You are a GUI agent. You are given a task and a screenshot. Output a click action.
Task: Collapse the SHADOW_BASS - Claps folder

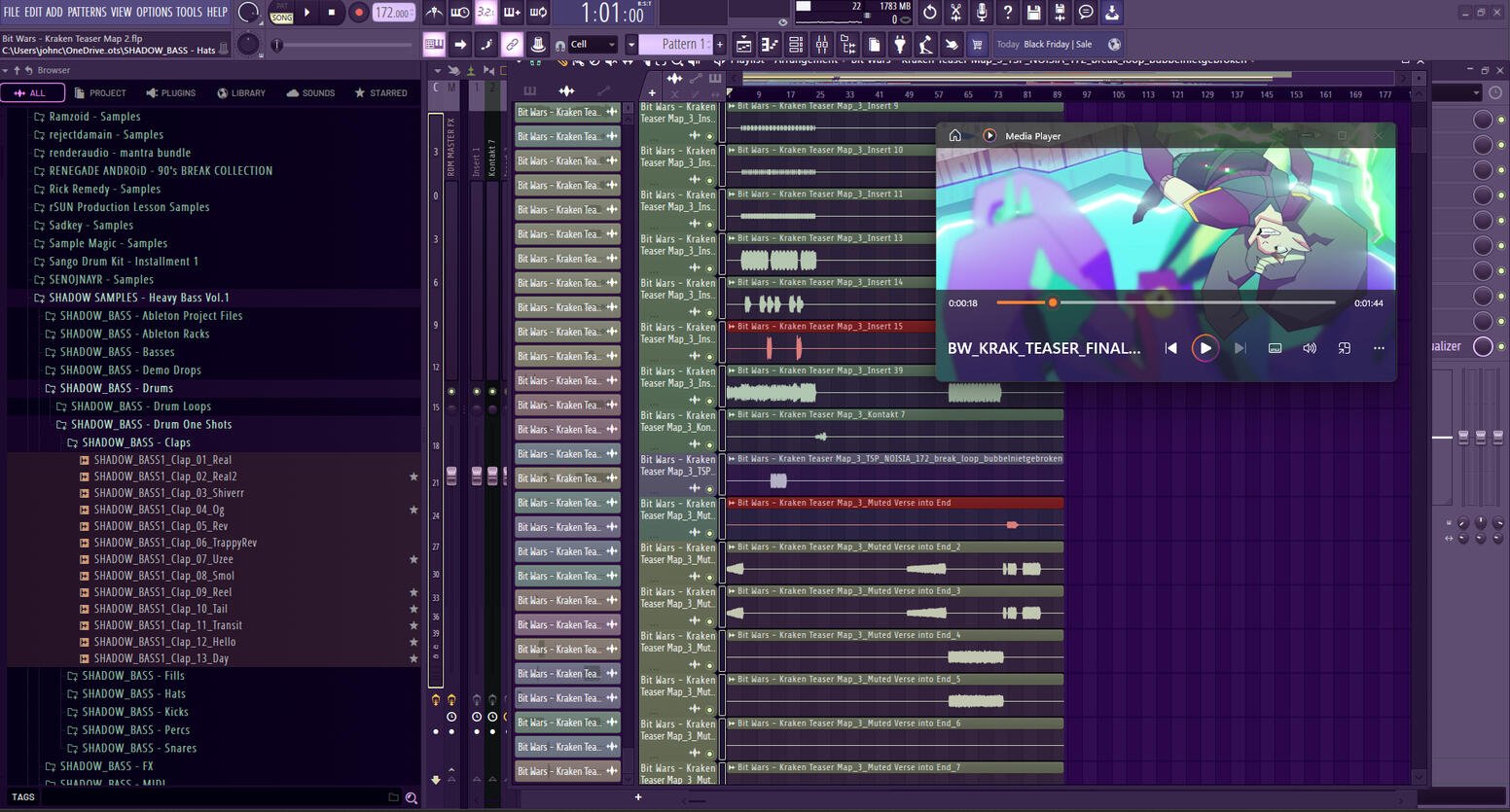point(135,442)
